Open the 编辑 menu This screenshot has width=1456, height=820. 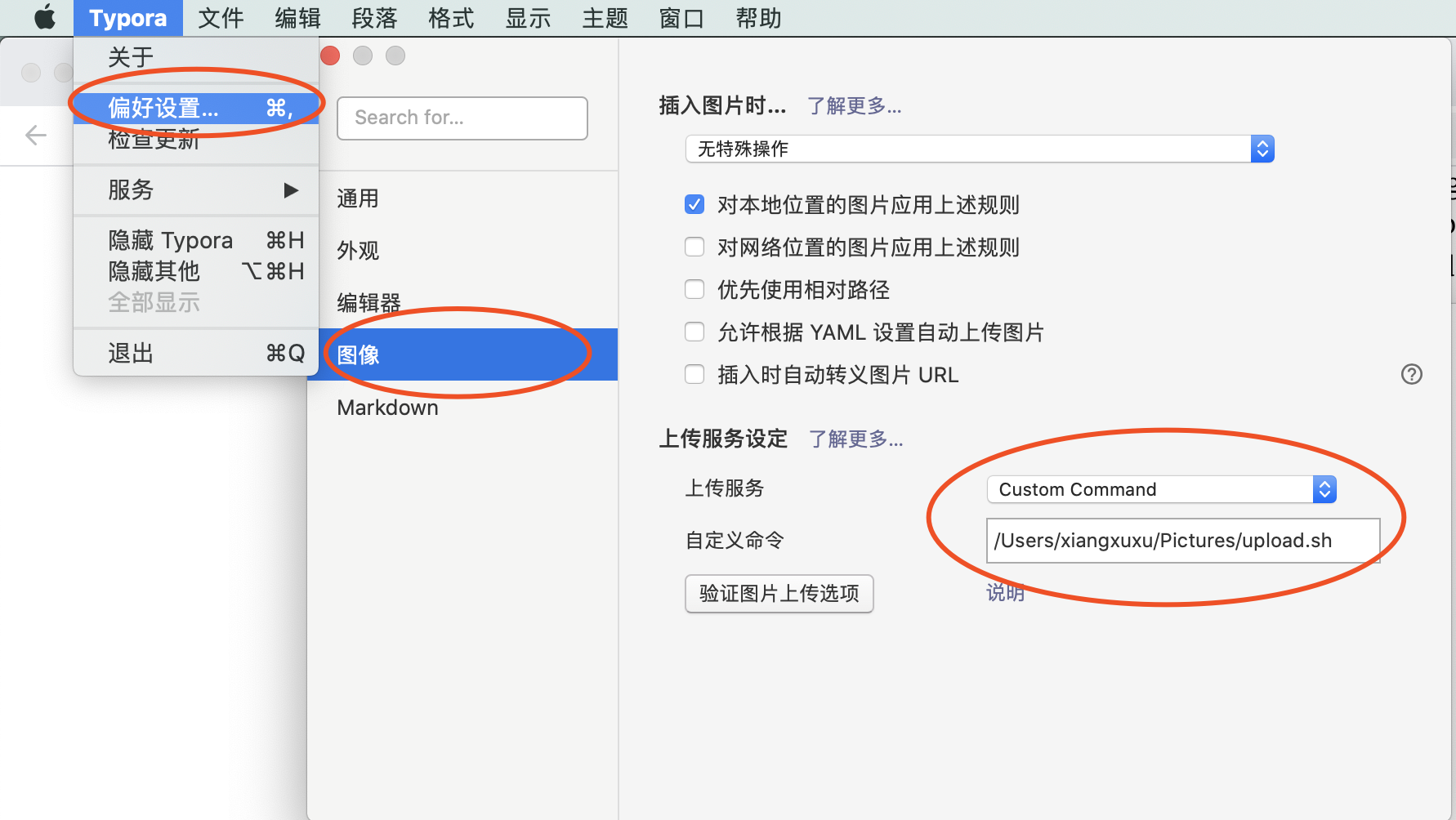click(x=297, y=18)
